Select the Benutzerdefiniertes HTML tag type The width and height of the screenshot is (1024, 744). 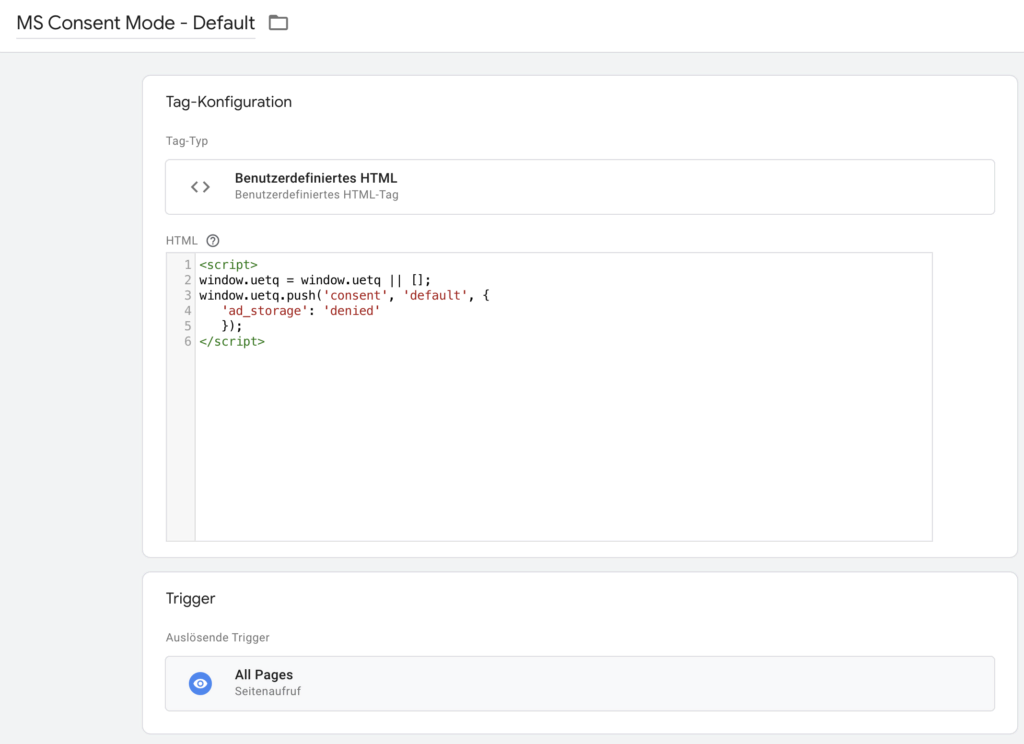point(580,187)
